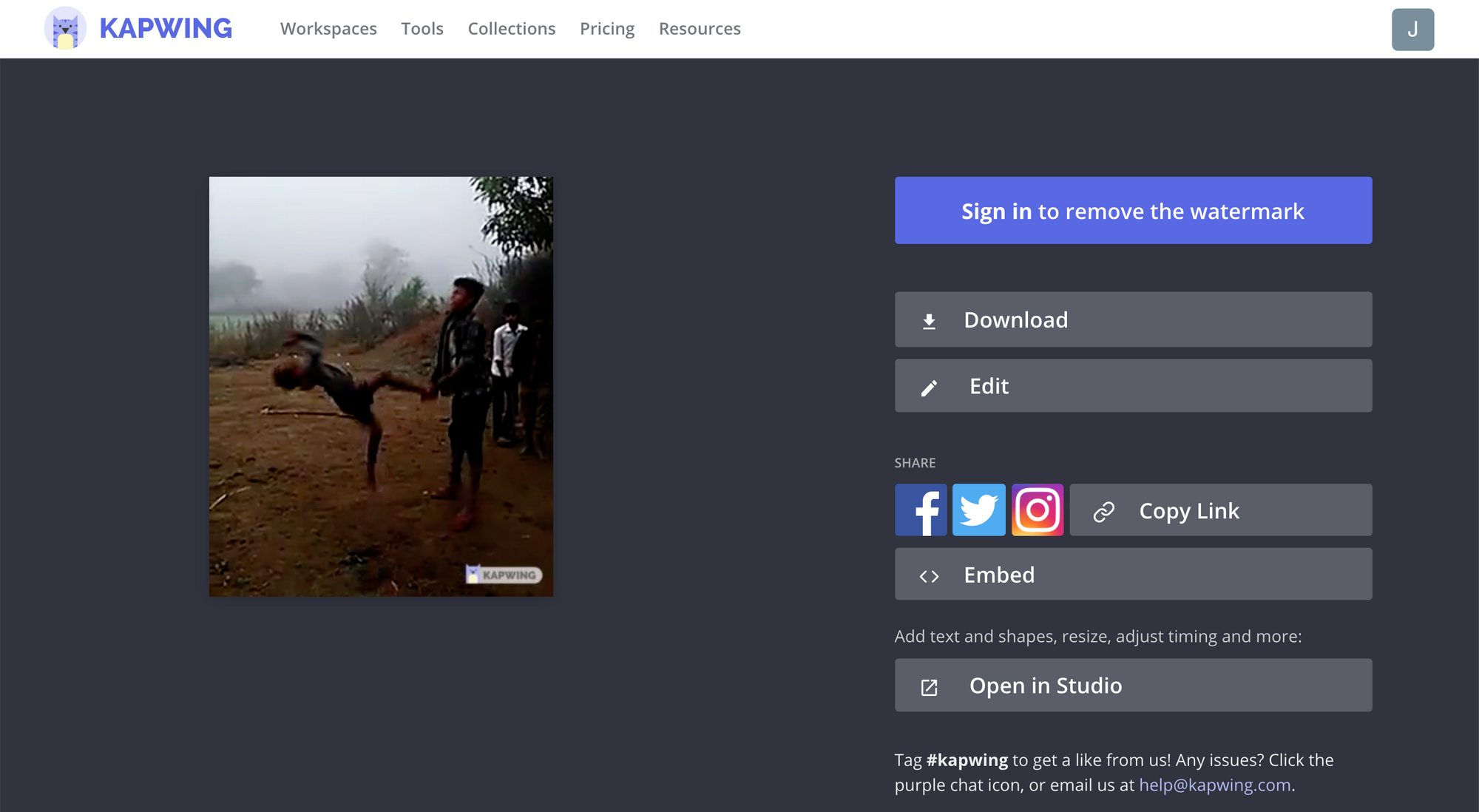Open the Workspaces menu
The image size is (1479, 812).
[x=328, y=29]
